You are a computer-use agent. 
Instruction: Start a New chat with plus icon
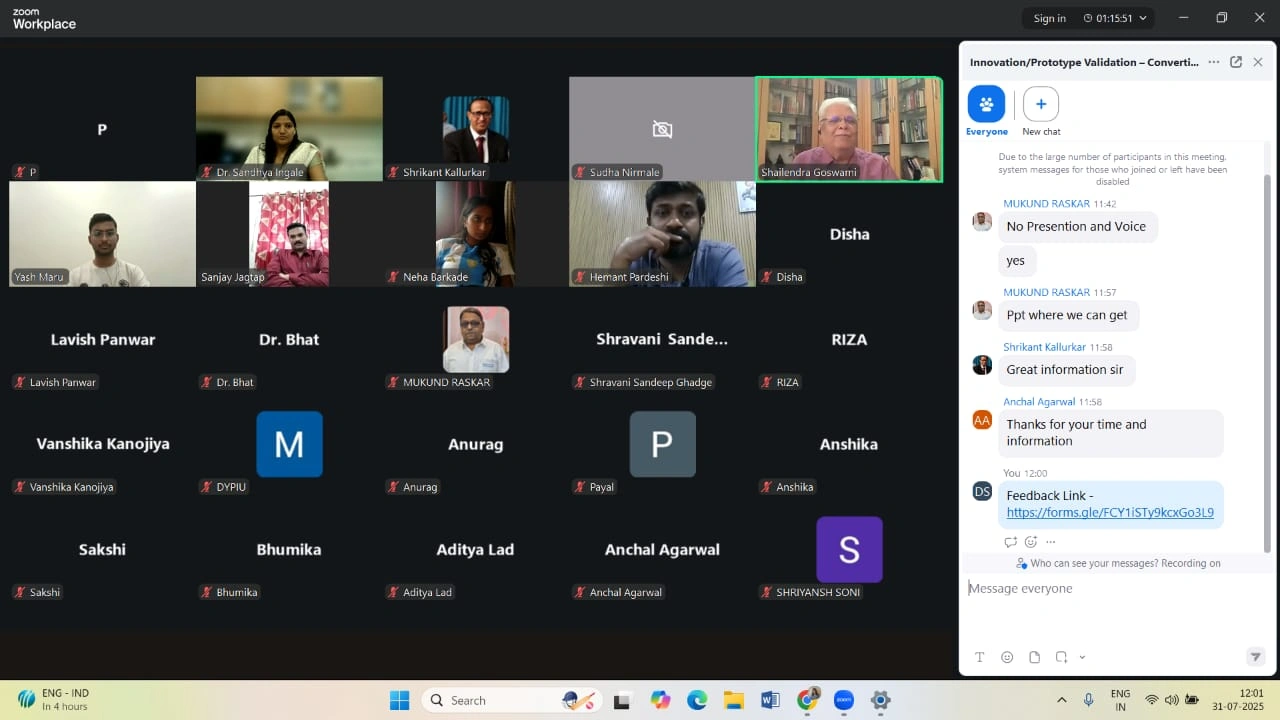tap(1040, 105)
